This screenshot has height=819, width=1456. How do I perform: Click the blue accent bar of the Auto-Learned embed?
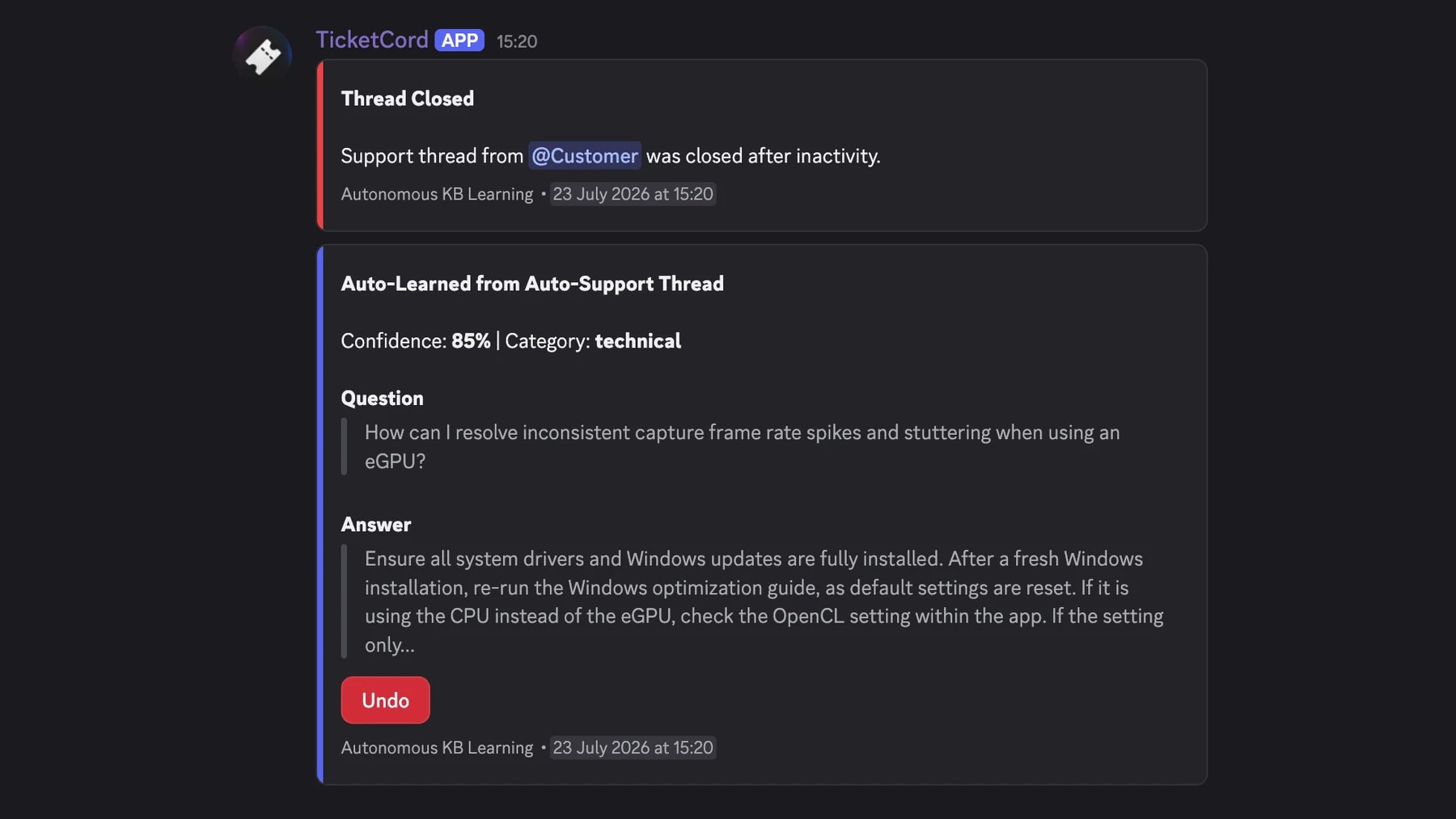tap(320, 514)
